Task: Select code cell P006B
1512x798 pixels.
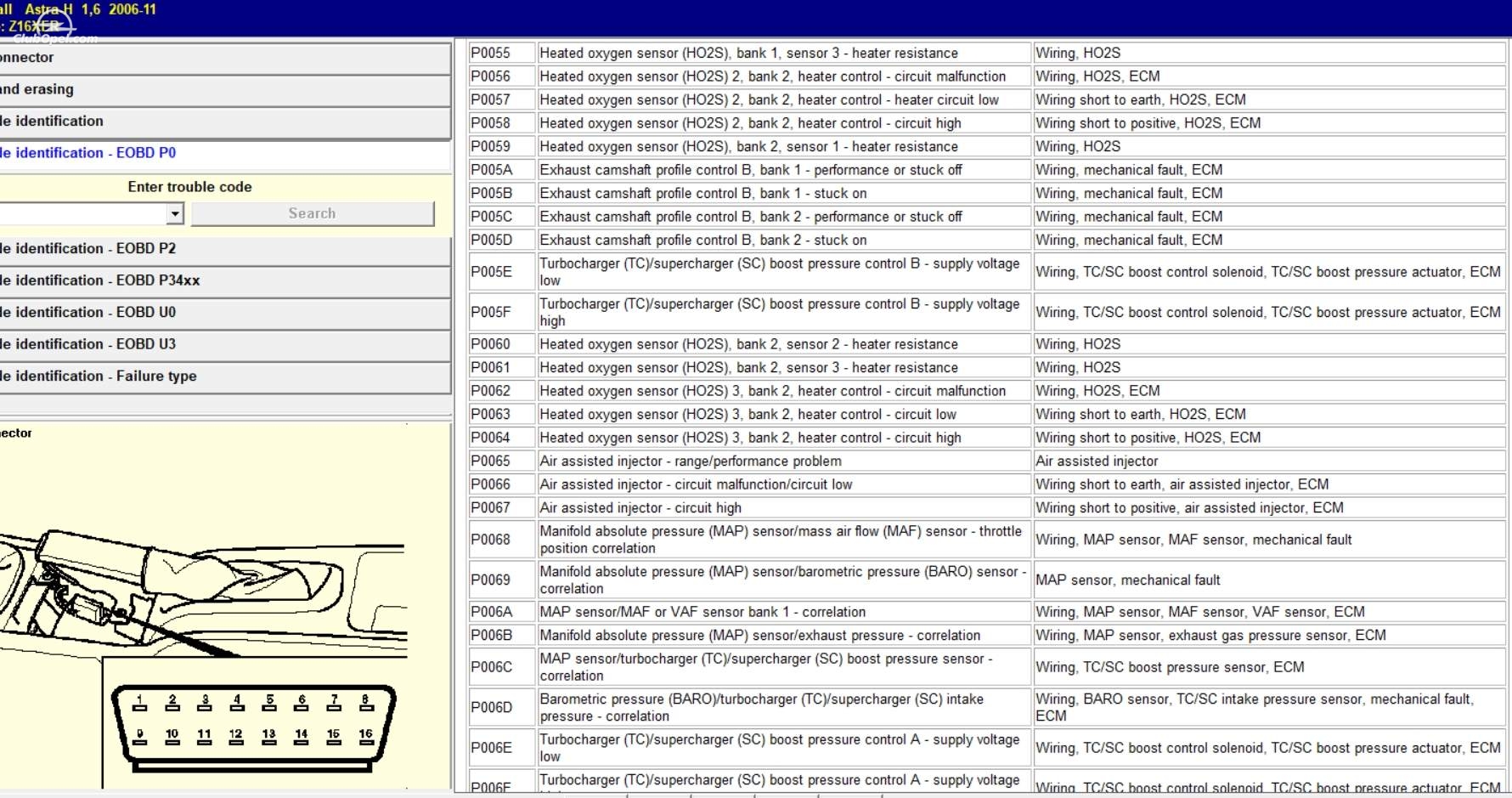Action: coord(502,635)
